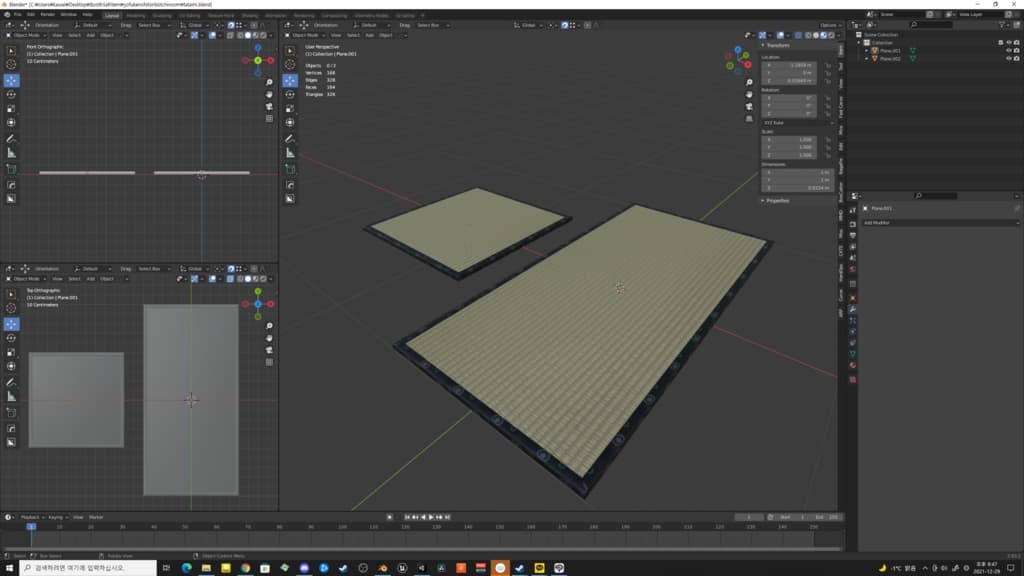Viewport: 1024px width, 576px height.
Task: Click the Location X value field
Action: click(791, 65)
